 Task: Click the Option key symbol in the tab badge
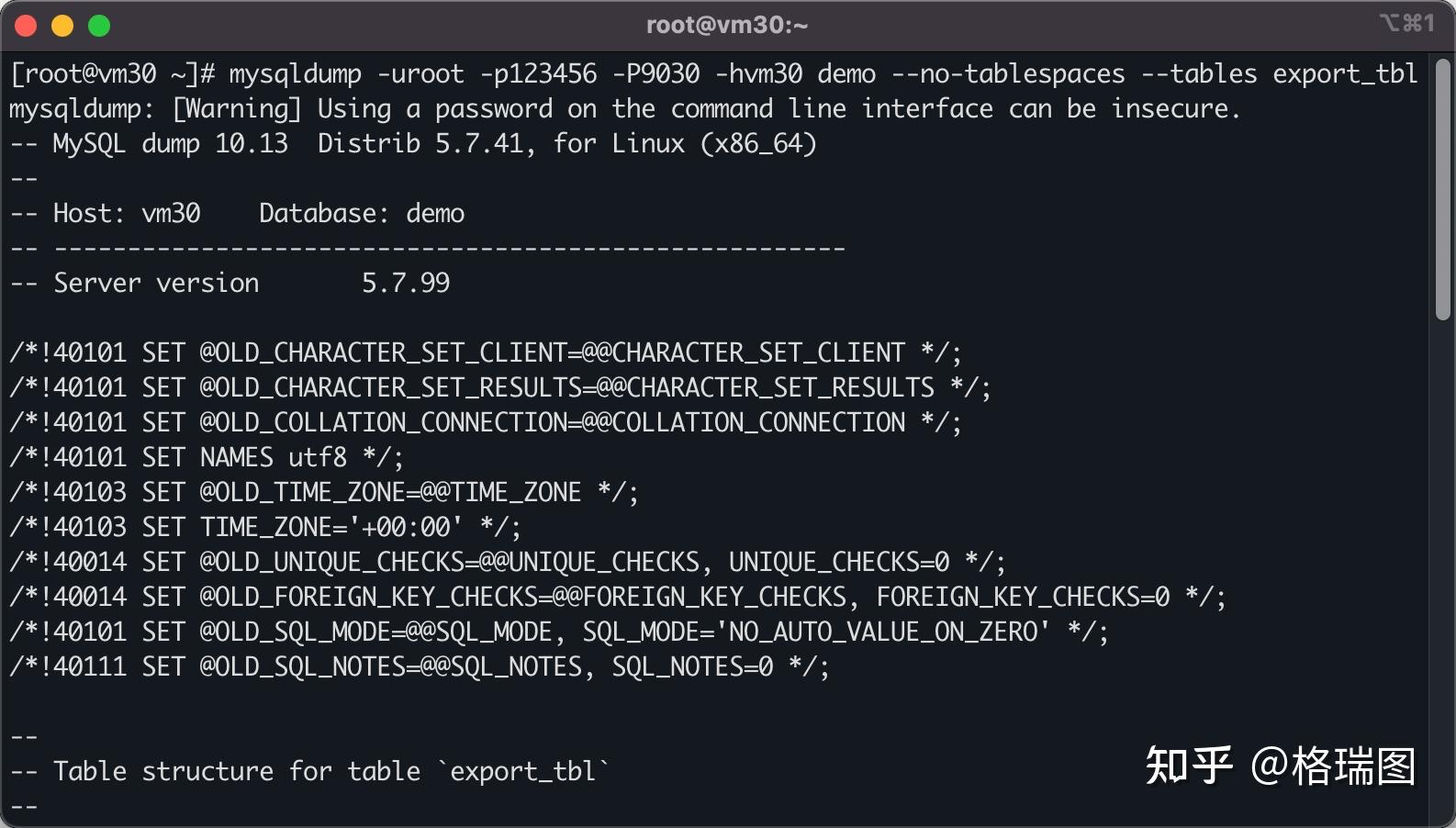[1389, 25]
